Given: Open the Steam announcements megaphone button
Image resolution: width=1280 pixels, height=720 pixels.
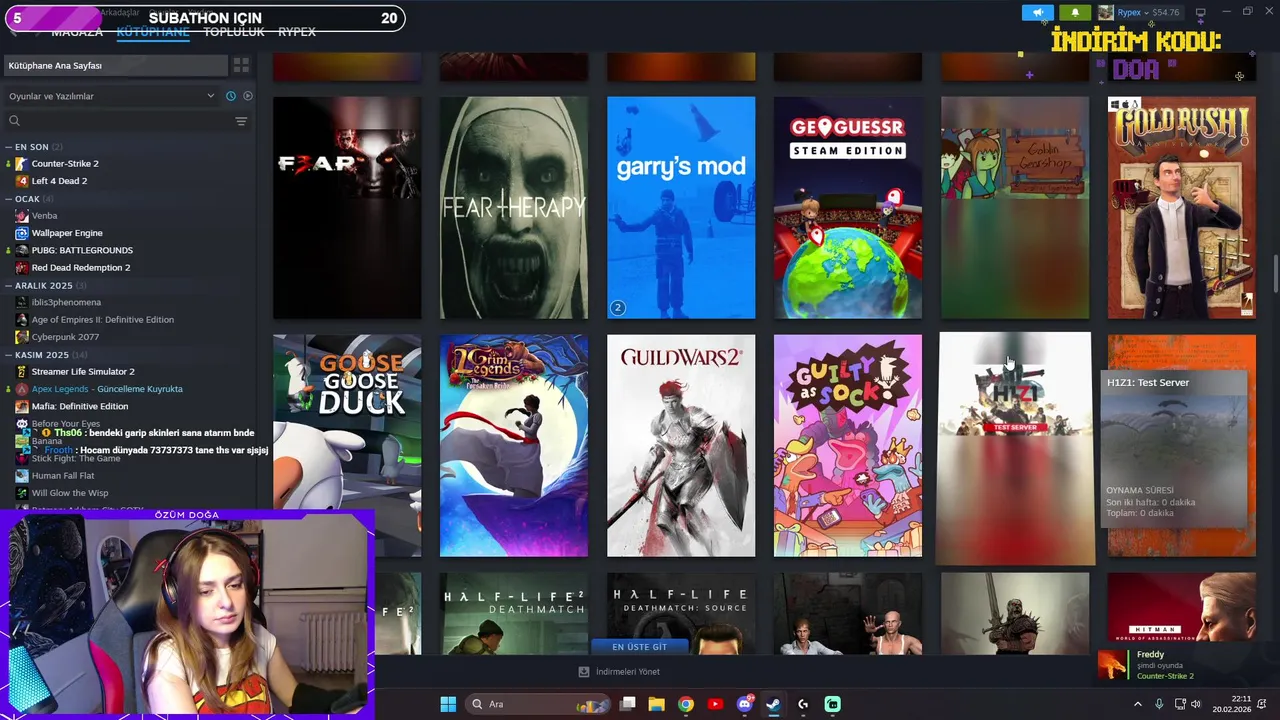Looking at the screenshot, I should click(1038, 12).
